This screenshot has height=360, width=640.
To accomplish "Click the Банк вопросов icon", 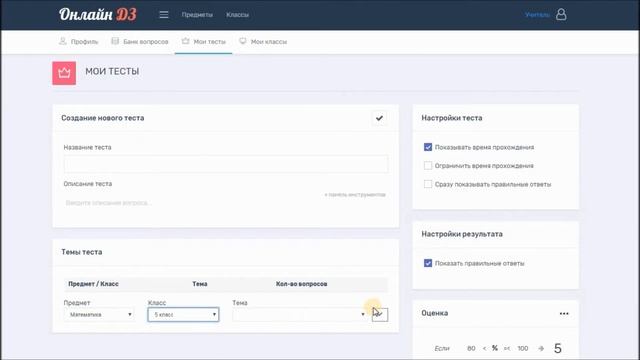I will [115, 41].
